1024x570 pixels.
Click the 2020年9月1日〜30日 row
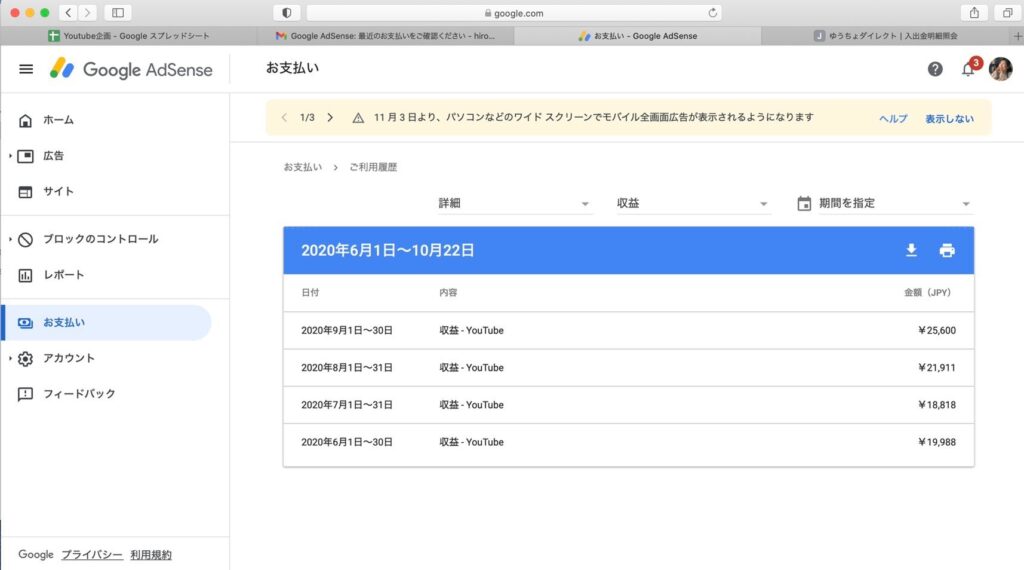(x=628, y=330)
